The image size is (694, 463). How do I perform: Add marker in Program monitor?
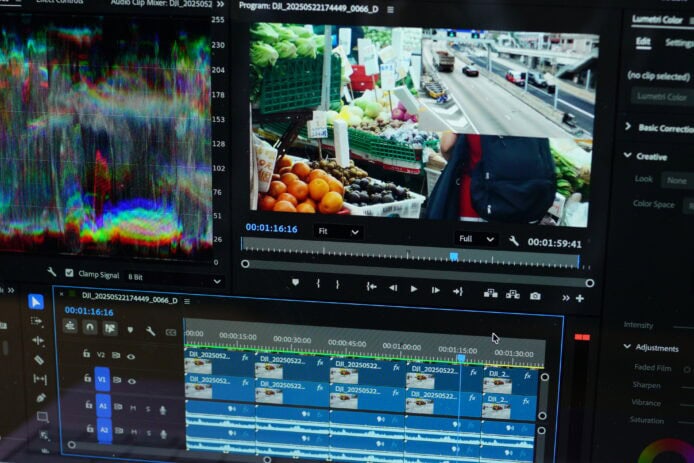[x=295, y=282]
